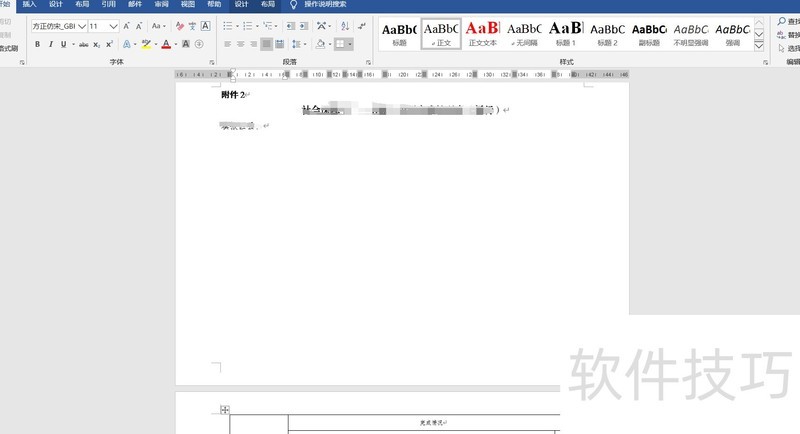Apply yellow text highlight
This screenshot has height=434, width=800.
146,44
